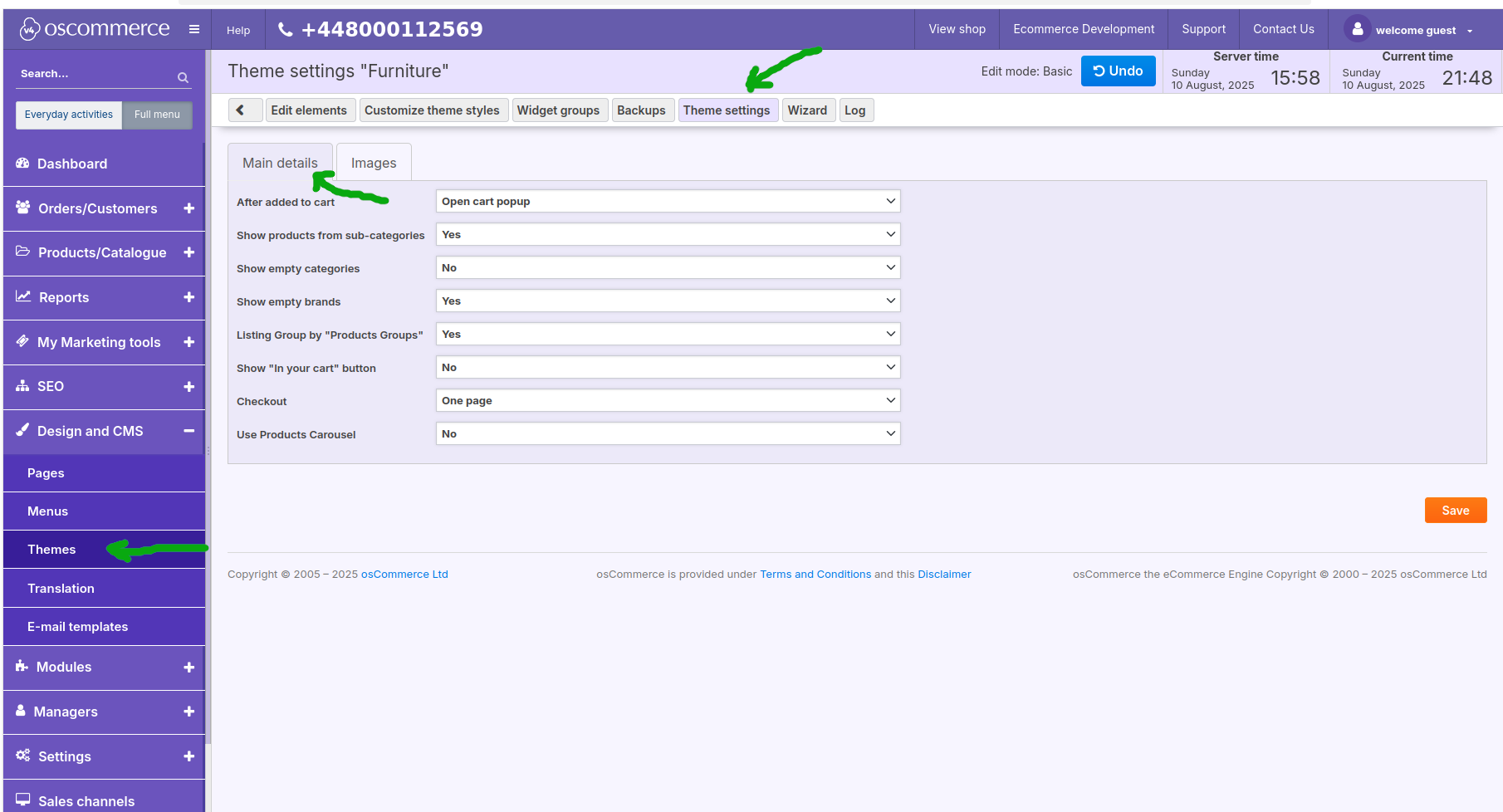1503x812 pixels.
Task: Click the Products/Catalogue folder icon
Action: coord(23,252)
